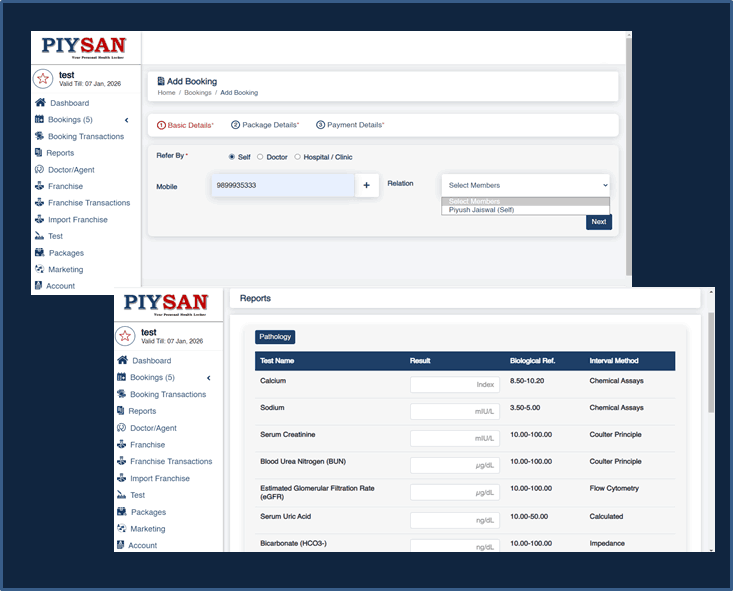Click Bookings calendar icon in Add Booking window
The width and height of the screenshot is (733, 591).
tap(39, 119)
